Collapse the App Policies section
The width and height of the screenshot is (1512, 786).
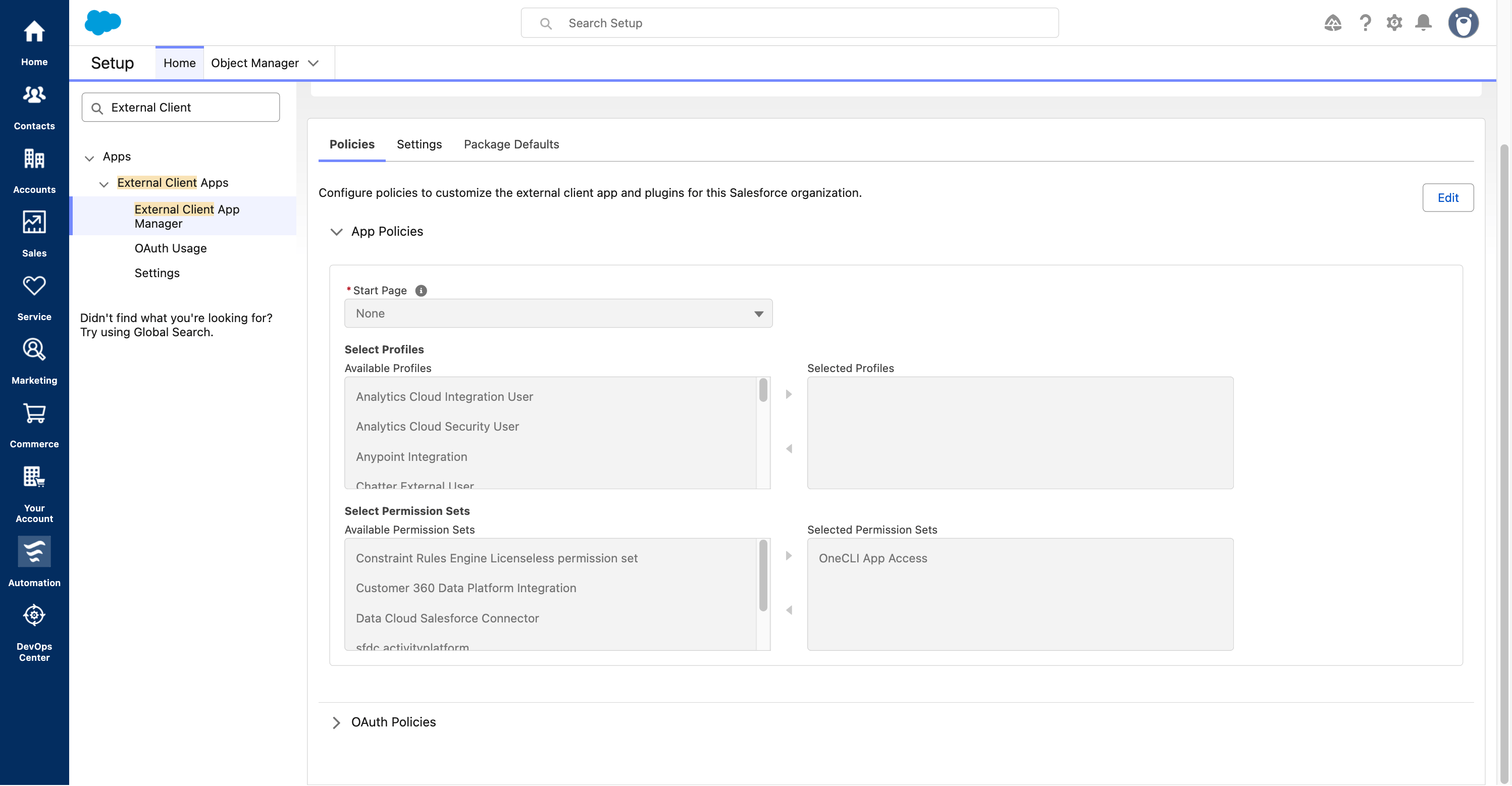pyautogui.click(x=336, y=232)
